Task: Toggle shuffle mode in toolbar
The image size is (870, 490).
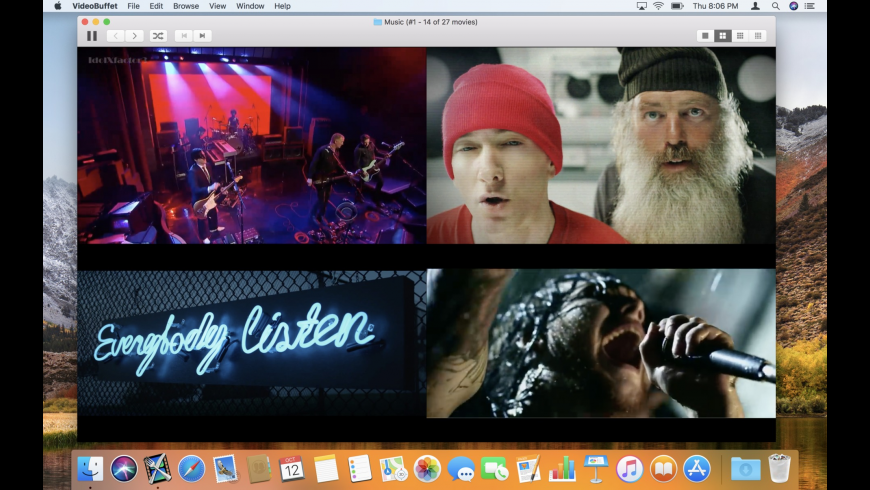Action: point(158,36)
